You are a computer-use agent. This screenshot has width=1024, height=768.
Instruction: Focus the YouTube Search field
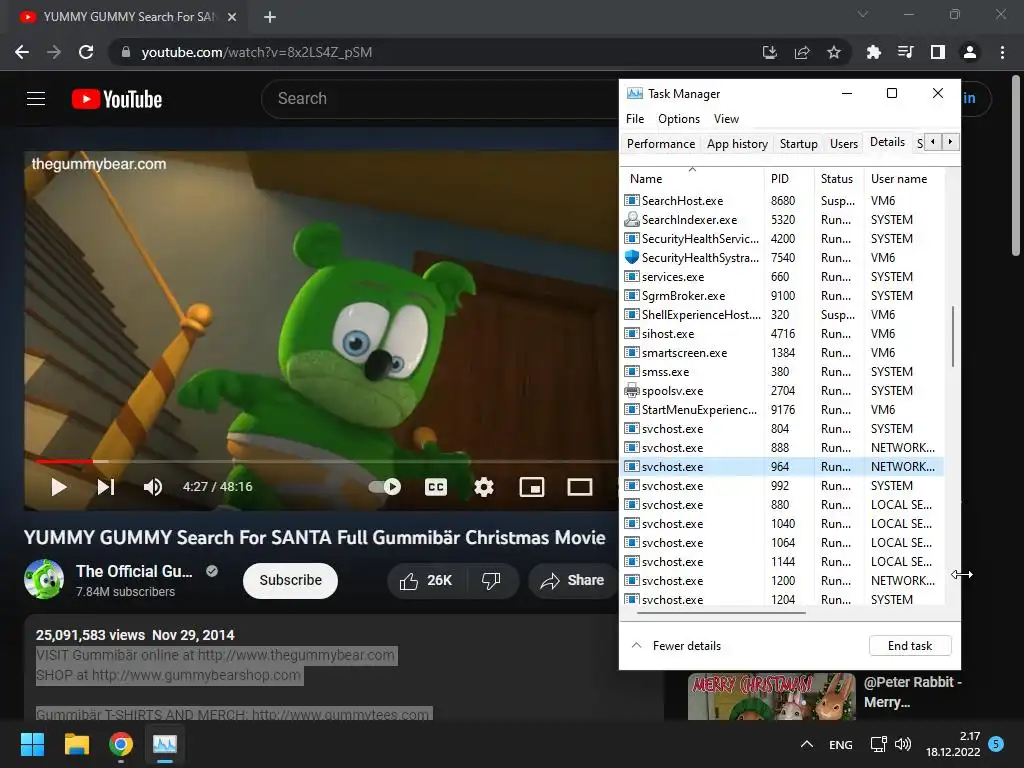click(440, 99)
